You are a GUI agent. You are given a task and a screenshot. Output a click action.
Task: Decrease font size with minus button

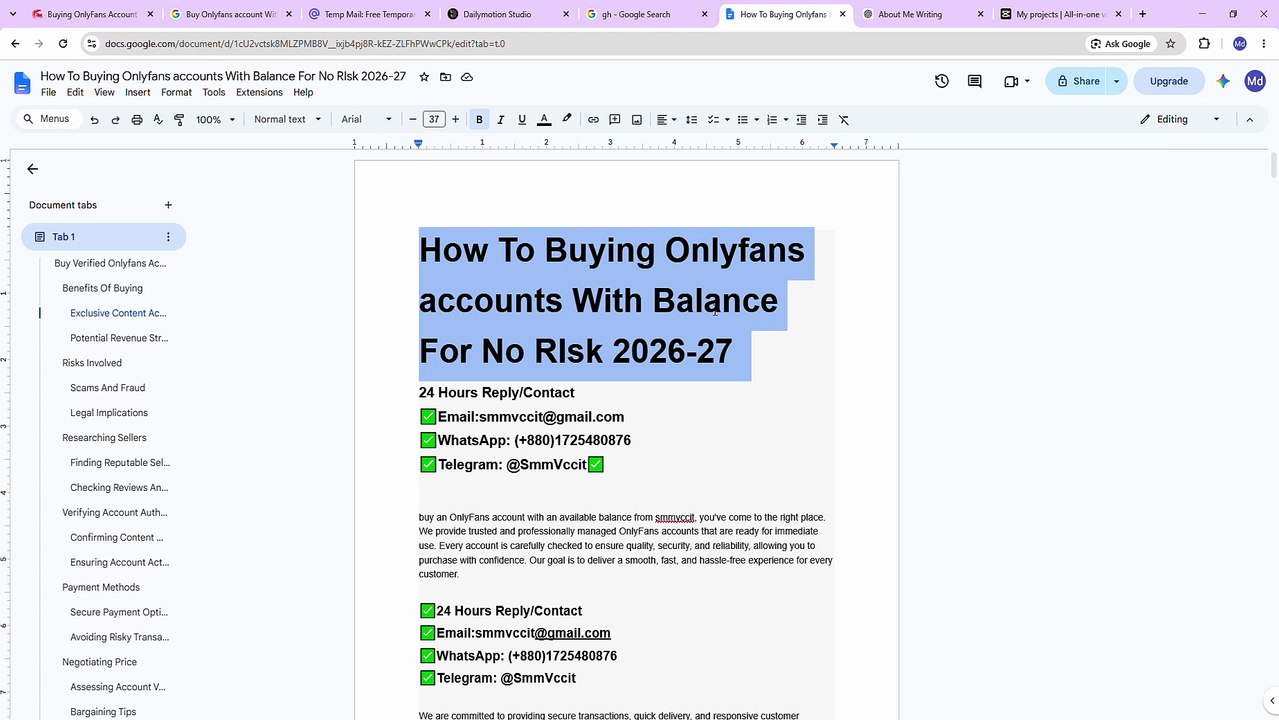(x=413, y=119)
